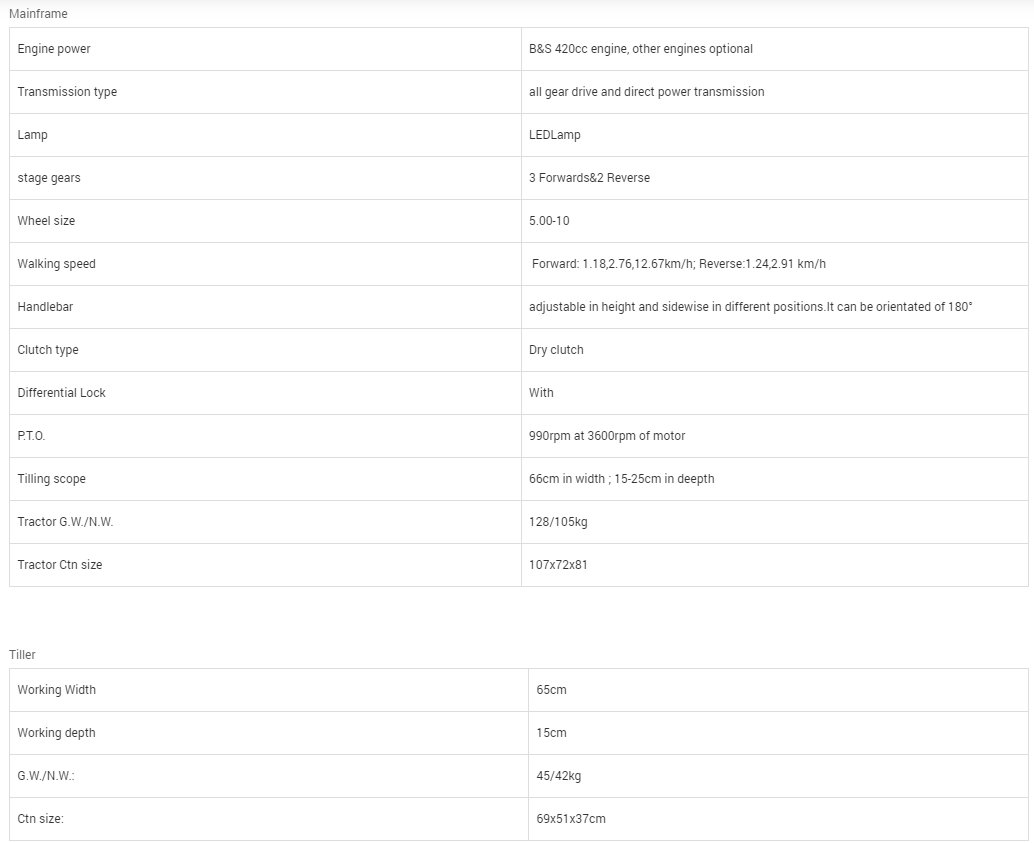Viewport: 1034px width, 843px height.
Task: Click the Working Width value 65cm
Action: (551, 690)
